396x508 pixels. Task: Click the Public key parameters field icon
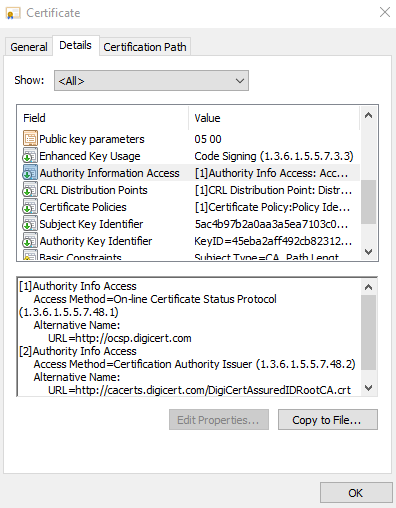click(30, 138)
